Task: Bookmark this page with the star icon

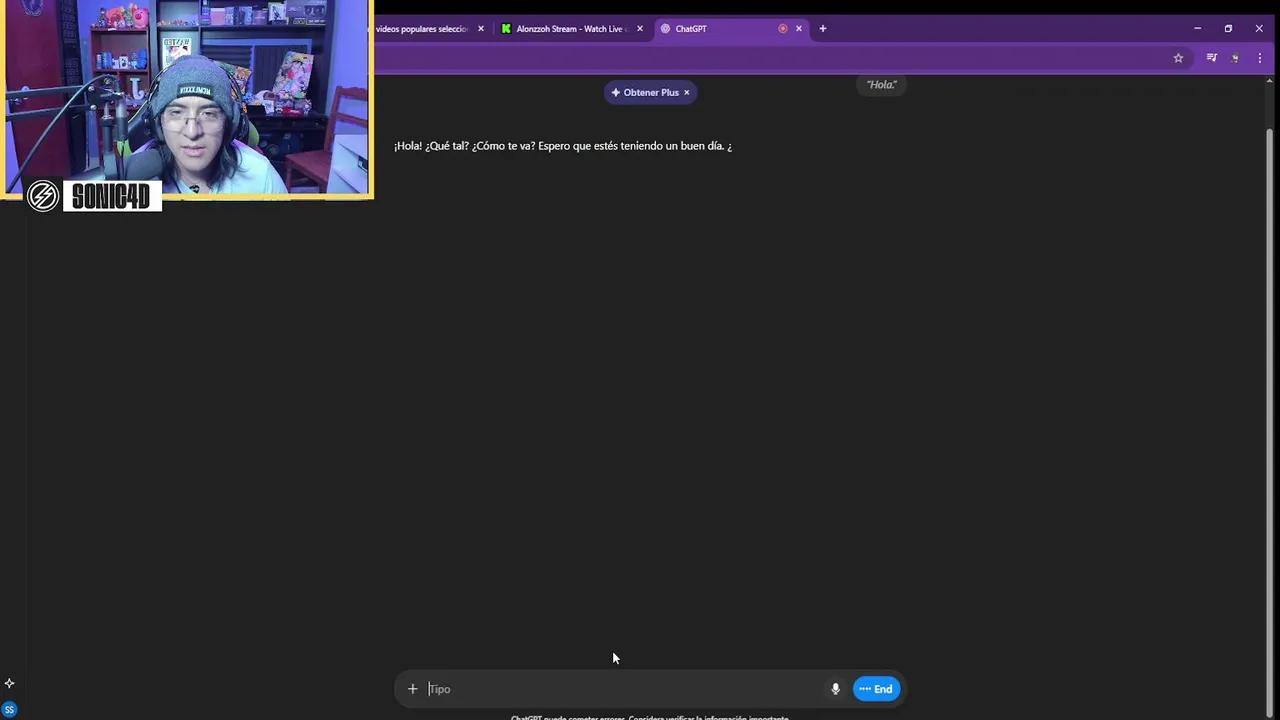Action: coord(1178,58)
